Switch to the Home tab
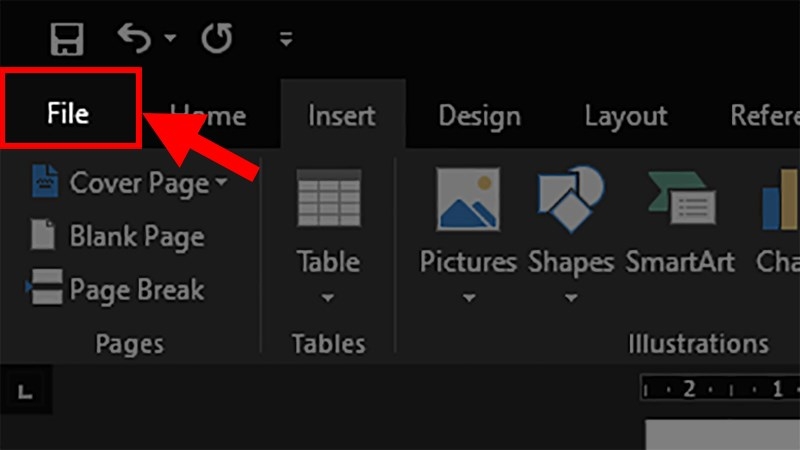 click(x=208, y=116)
